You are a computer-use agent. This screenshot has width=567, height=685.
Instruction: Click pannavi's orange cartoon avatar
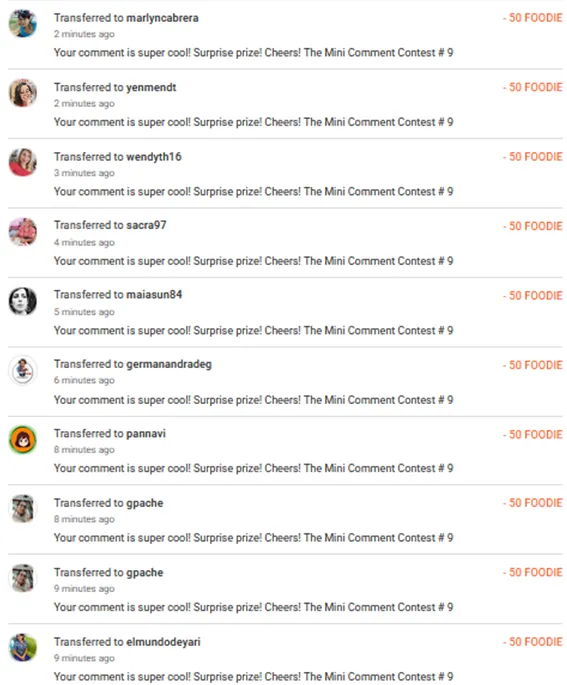(23, 440)
